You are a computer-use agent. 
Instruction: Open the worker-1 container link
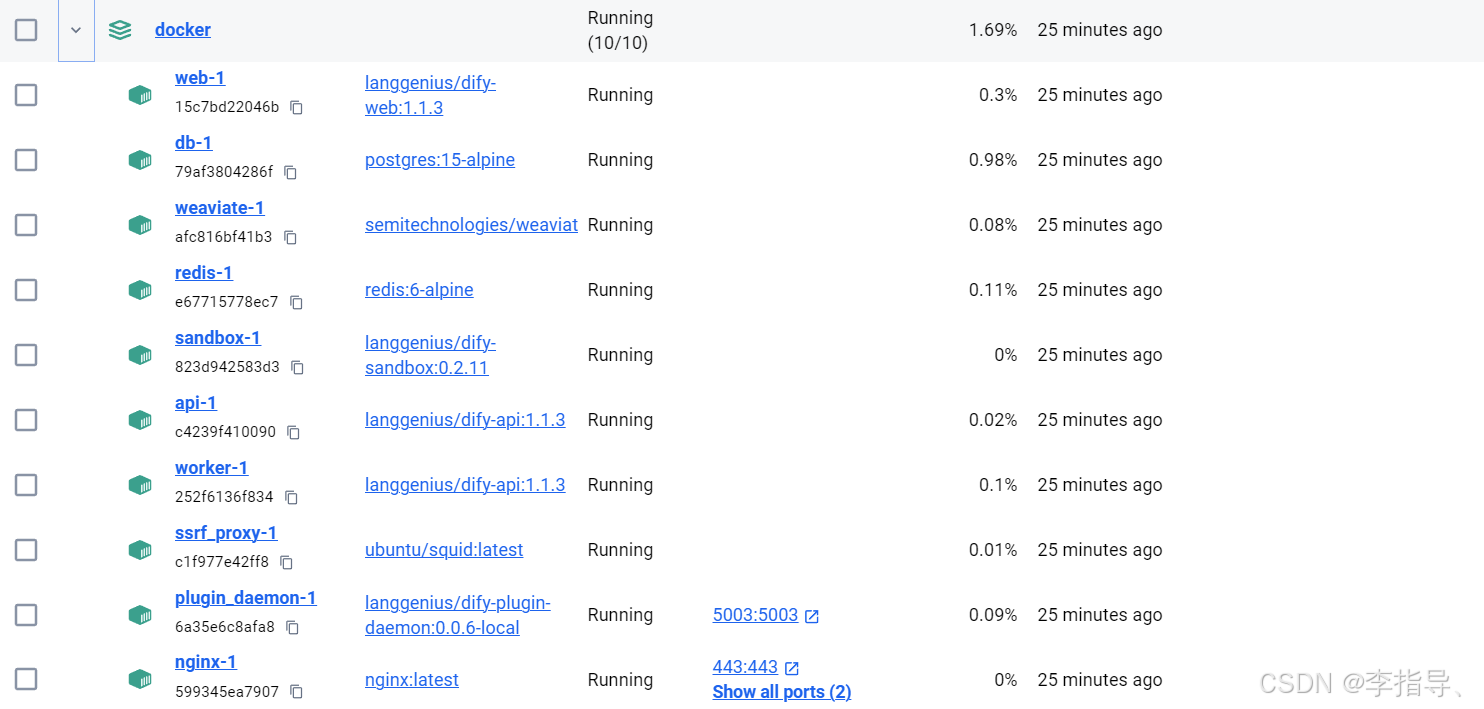tap(212, 468)
